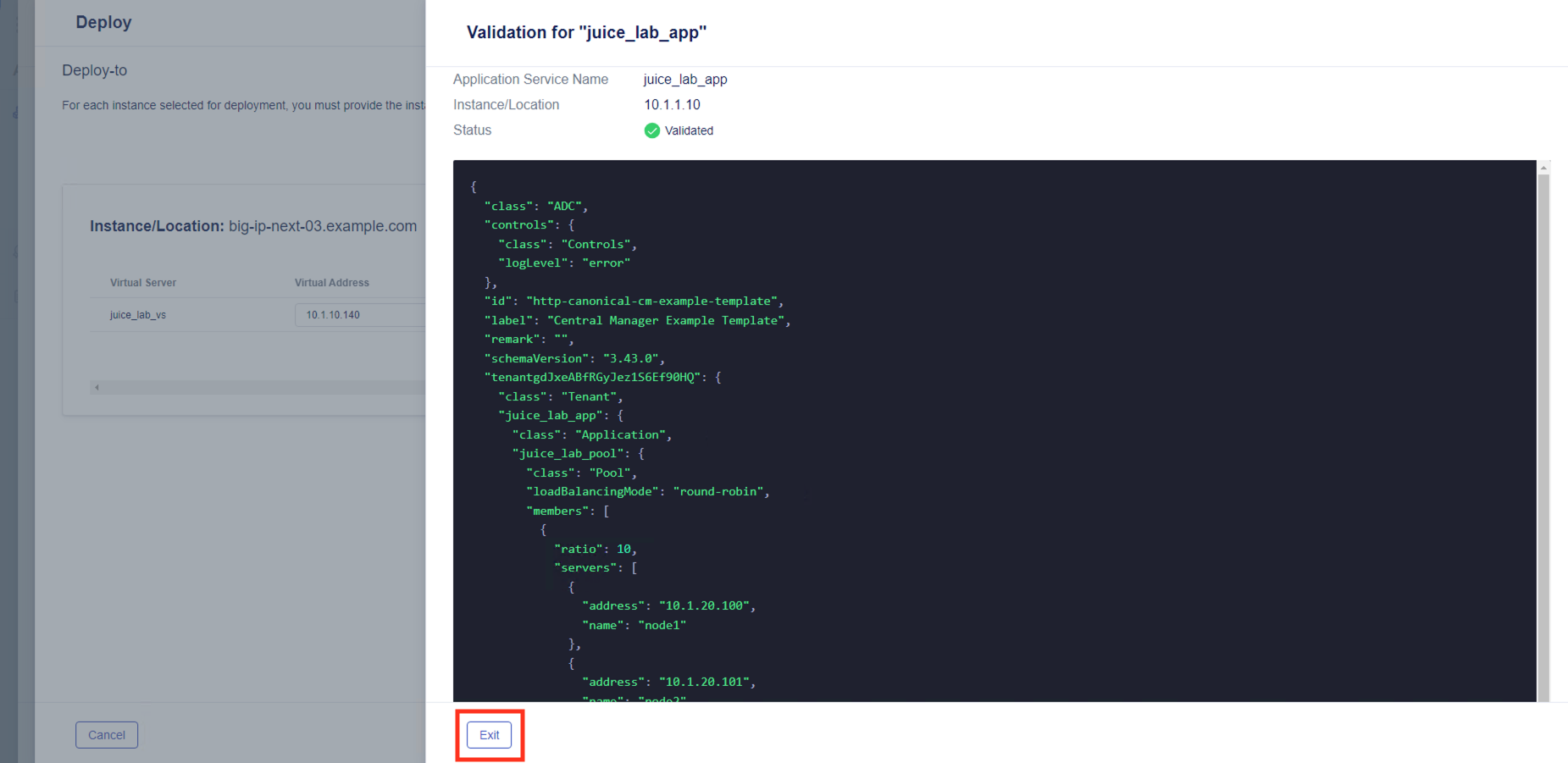Click the Status label
Viewport: 1568px width, 763px height.
point(472,130)
